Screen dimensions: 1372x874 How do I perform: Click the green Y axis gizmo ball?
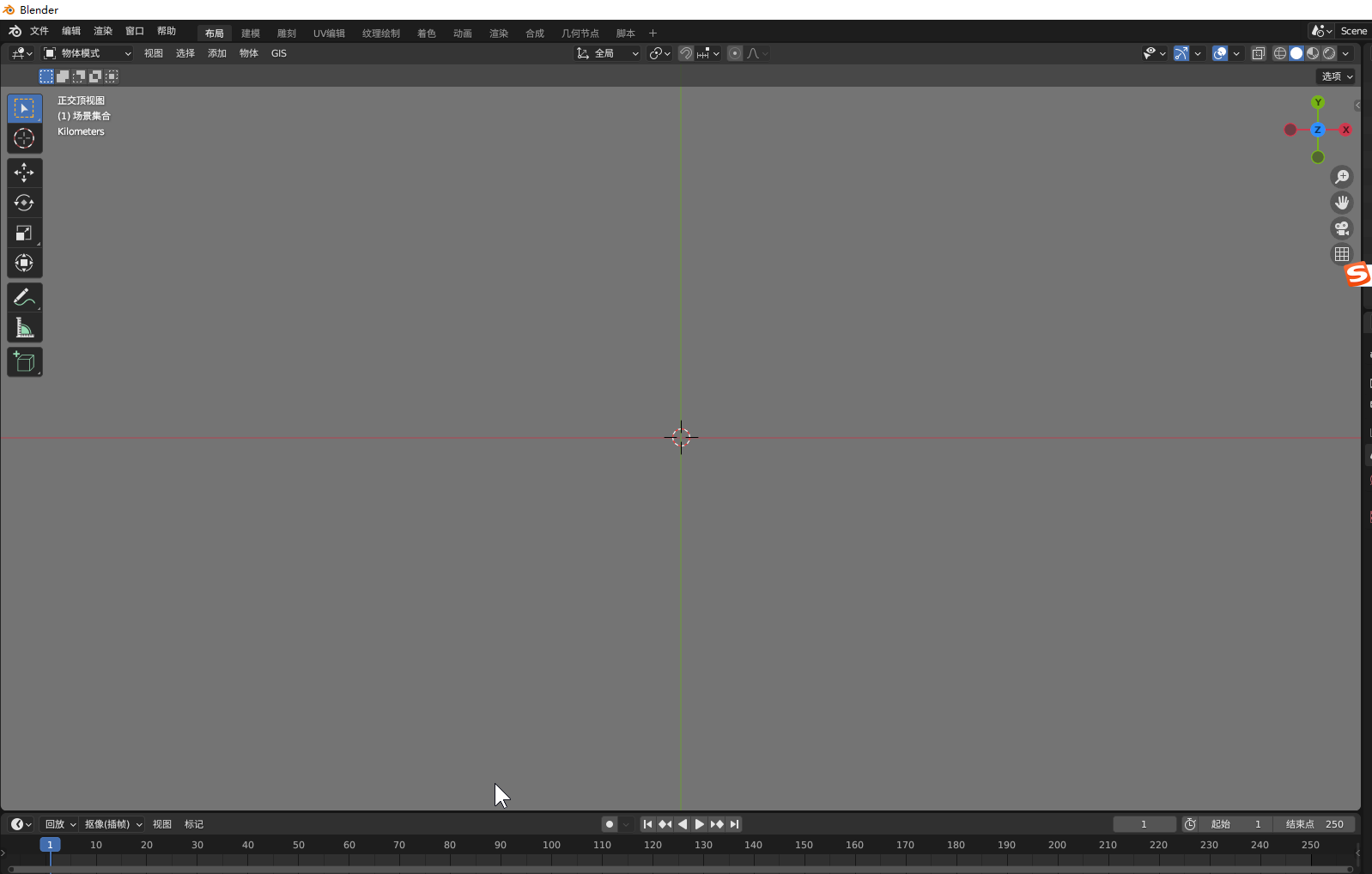tap(1318, 102)
